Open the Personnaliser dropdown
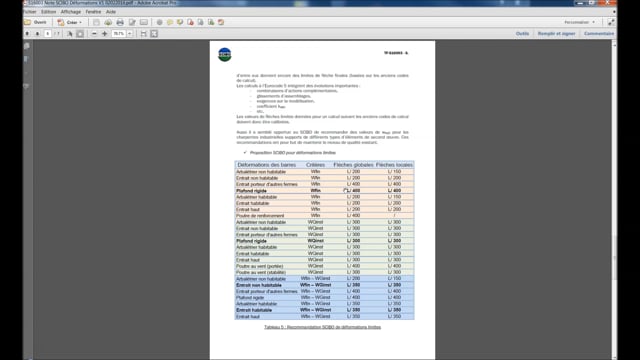This screenshot has width=640, height=360. pyautogui.click(x=580, y=22)
